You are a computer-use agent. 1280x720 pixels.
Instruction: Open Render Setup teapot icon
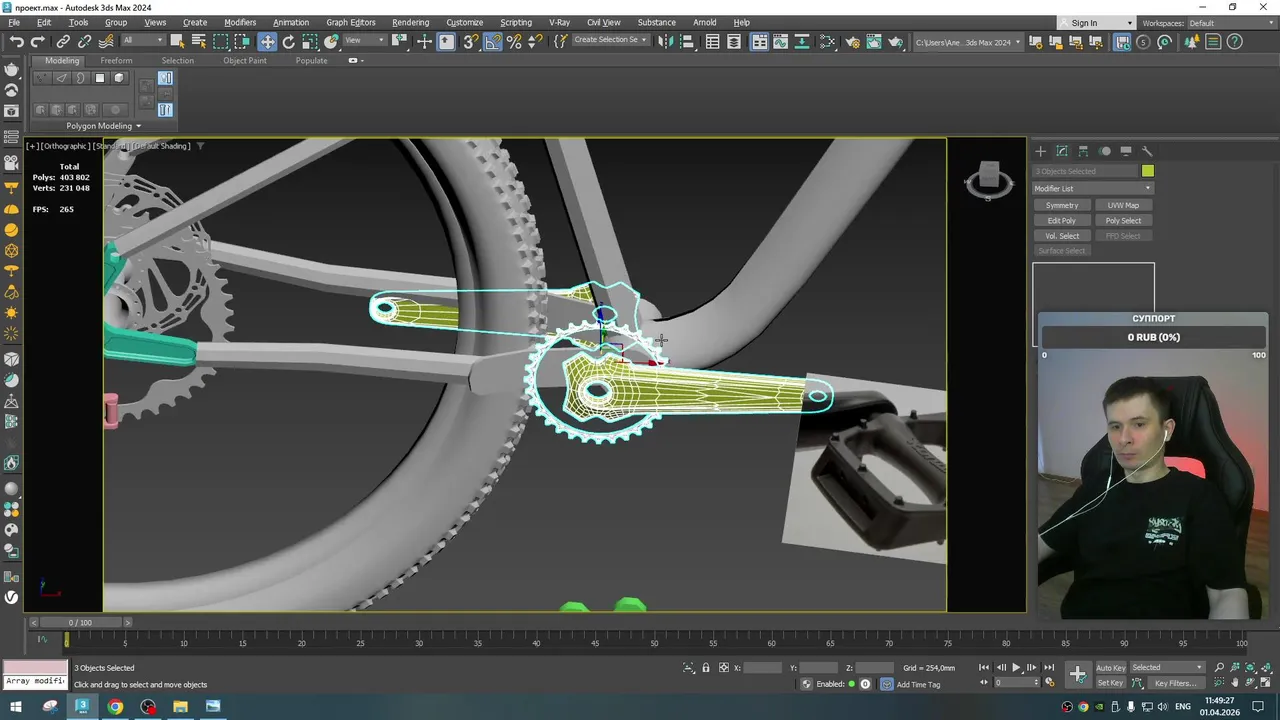click(x=853, y=41)
